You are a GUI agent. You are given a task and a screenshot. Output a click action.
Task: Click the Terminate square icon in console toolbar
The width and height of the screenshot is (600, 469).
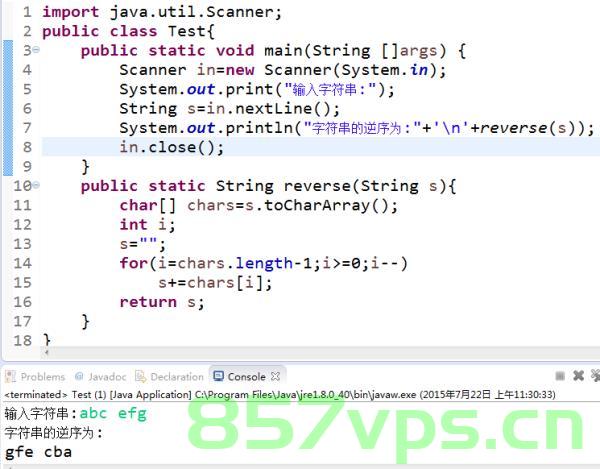[560, 376]
